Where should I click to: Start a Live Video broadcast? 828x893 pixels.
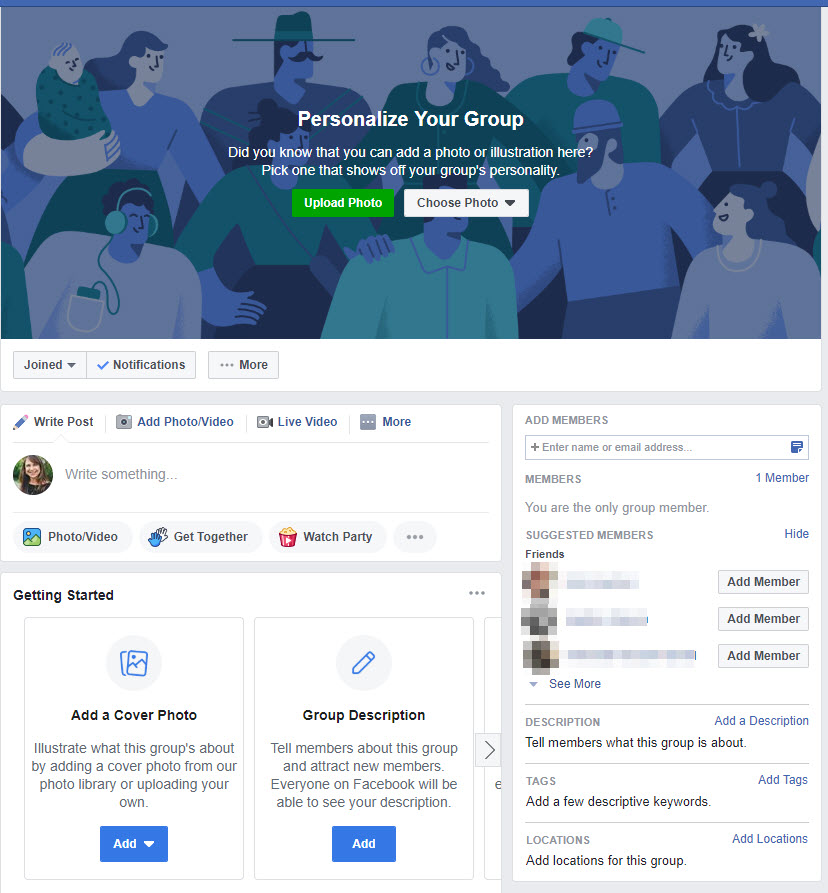(x=297, y=422)
